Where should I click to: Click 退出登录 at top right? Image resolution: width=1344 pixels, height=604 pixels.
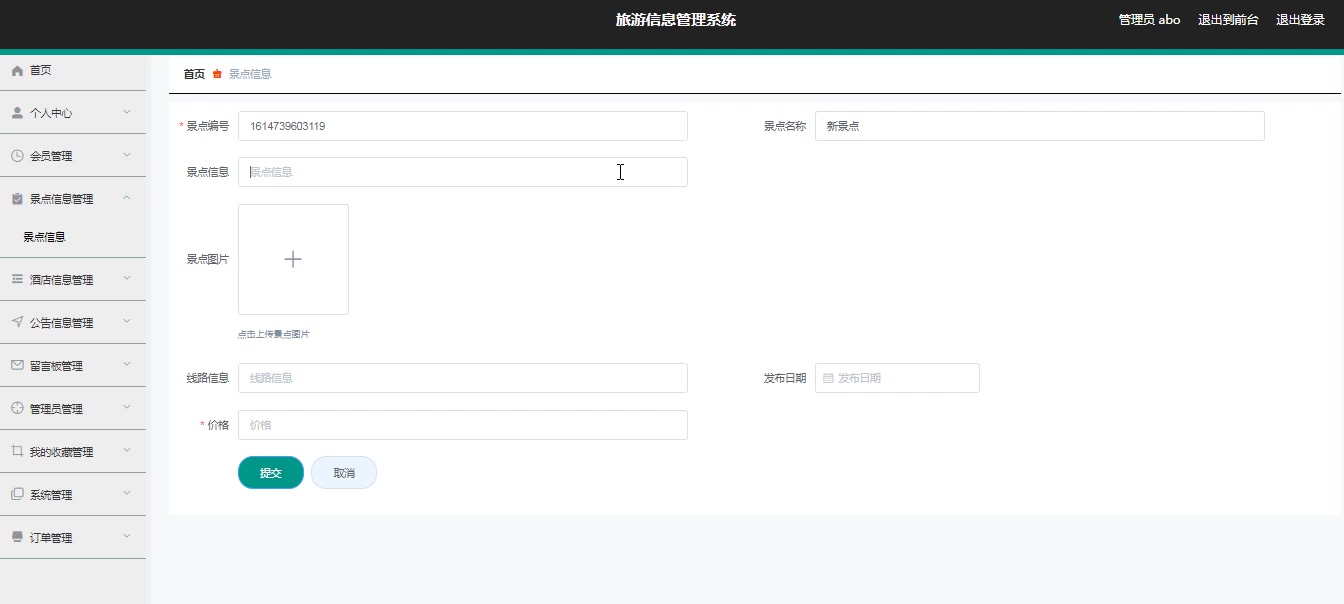pyautogui.click(x=1300, y=18)
